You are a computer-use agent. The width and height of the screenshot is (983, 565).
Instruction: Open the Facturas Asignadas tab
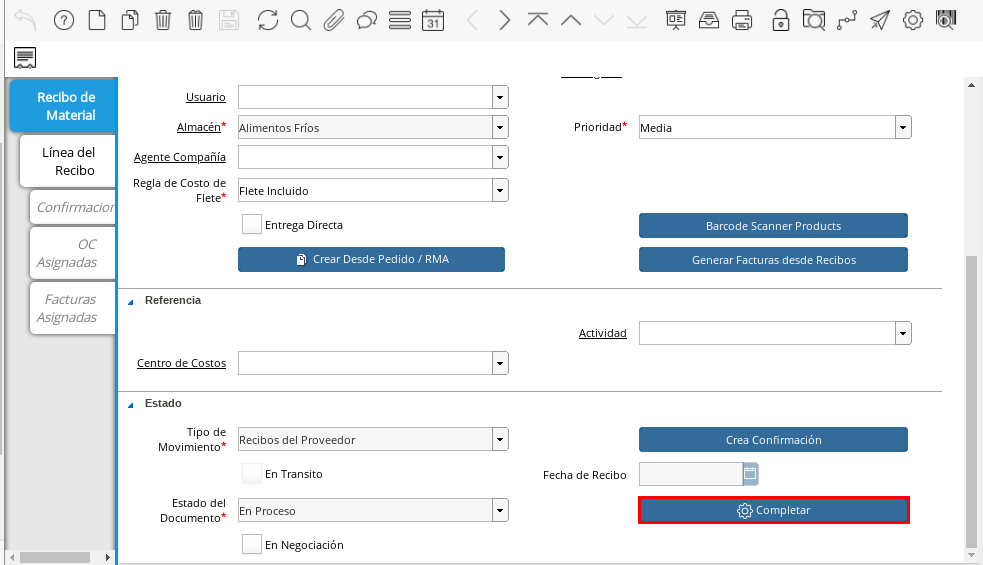pyautogui.click(x=68, y=308)
